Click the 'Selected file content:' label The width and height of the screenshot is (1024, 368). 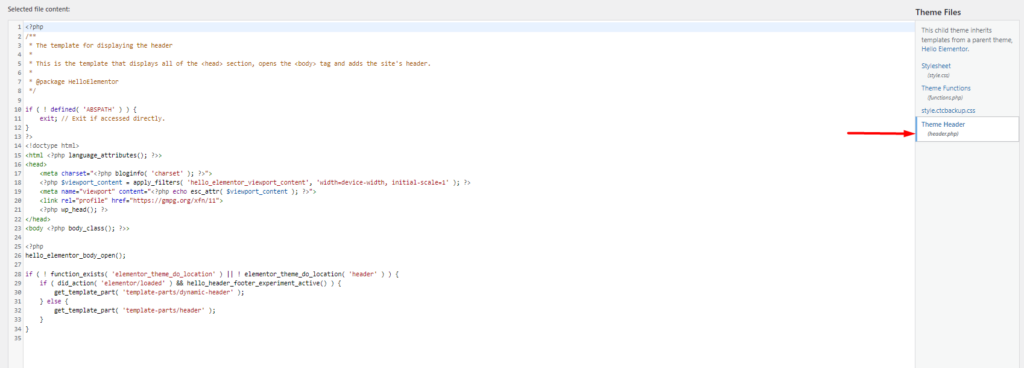[39, 9]
